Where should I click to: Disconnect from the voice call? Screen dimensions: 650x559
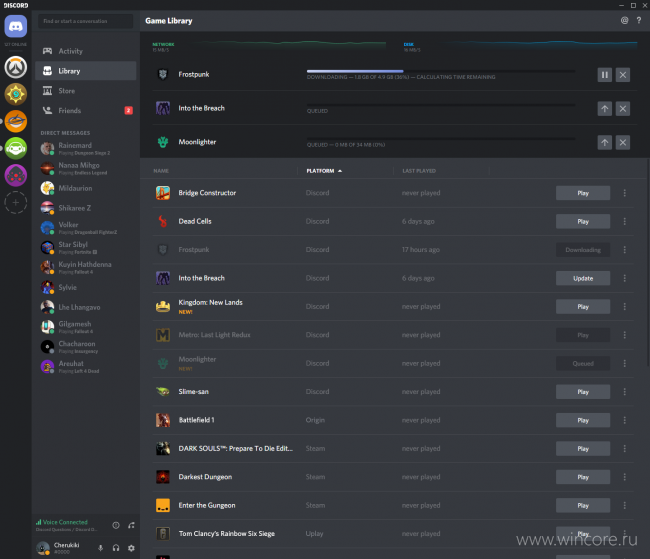(131, 525)
